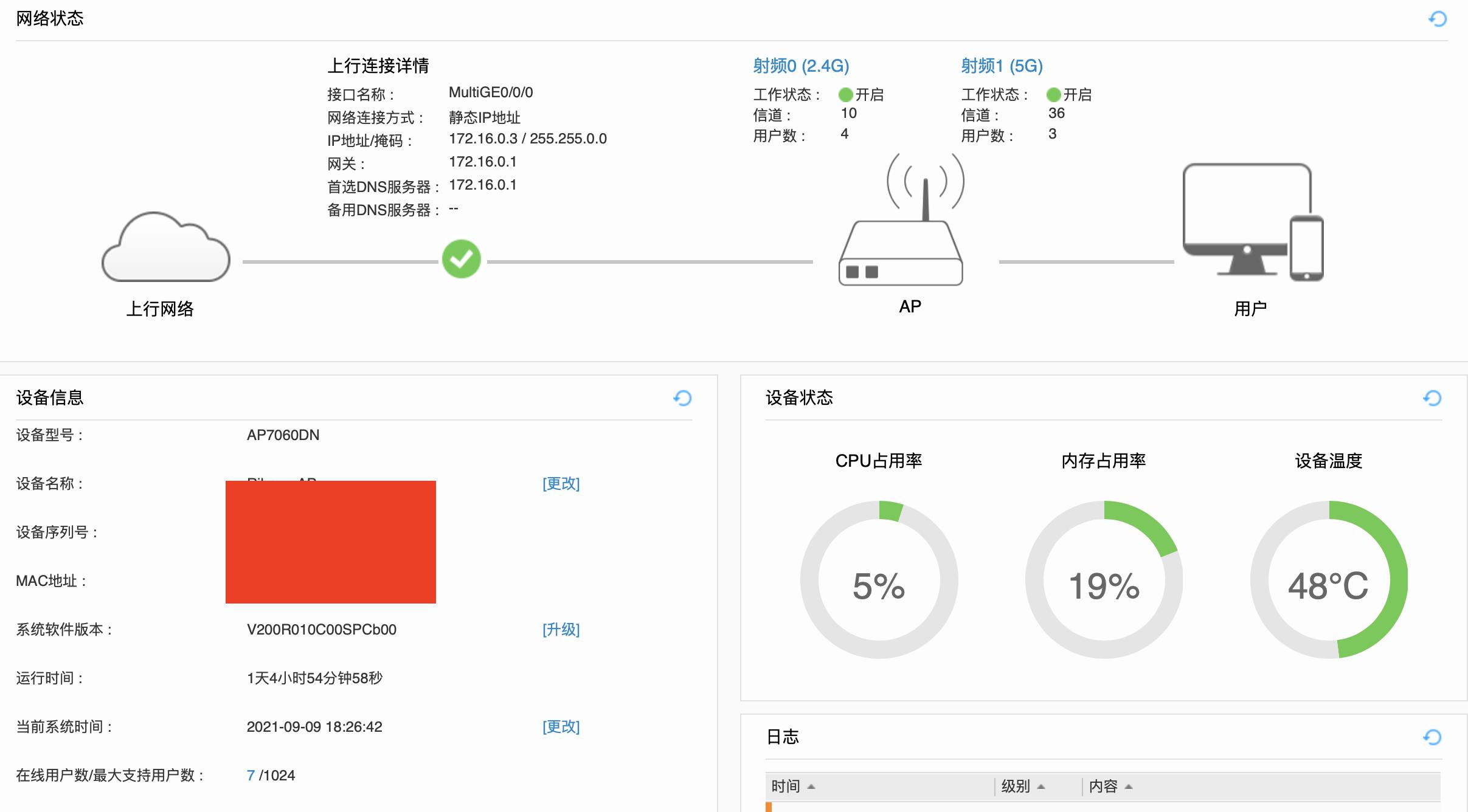This screenshot has width=1468, height=812.
Task: Refresh the 设备信息 panel
Action: (x=682, y=398)
